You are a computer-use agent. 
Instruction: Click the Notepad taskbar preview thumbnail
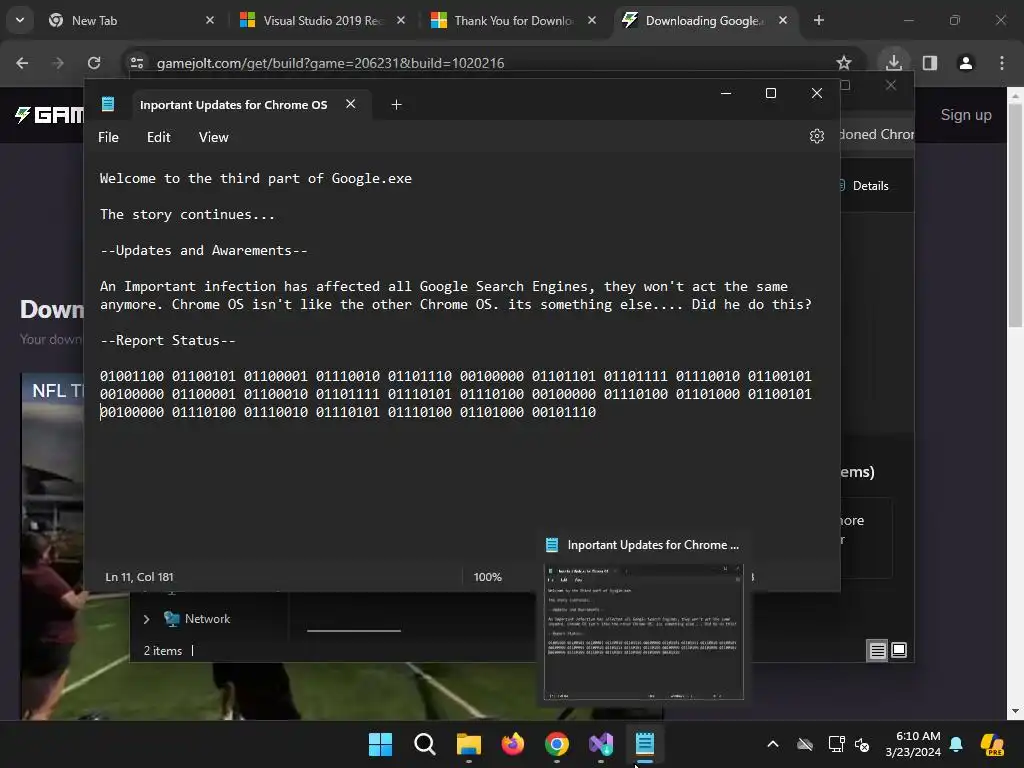click(x=643, y=631)
